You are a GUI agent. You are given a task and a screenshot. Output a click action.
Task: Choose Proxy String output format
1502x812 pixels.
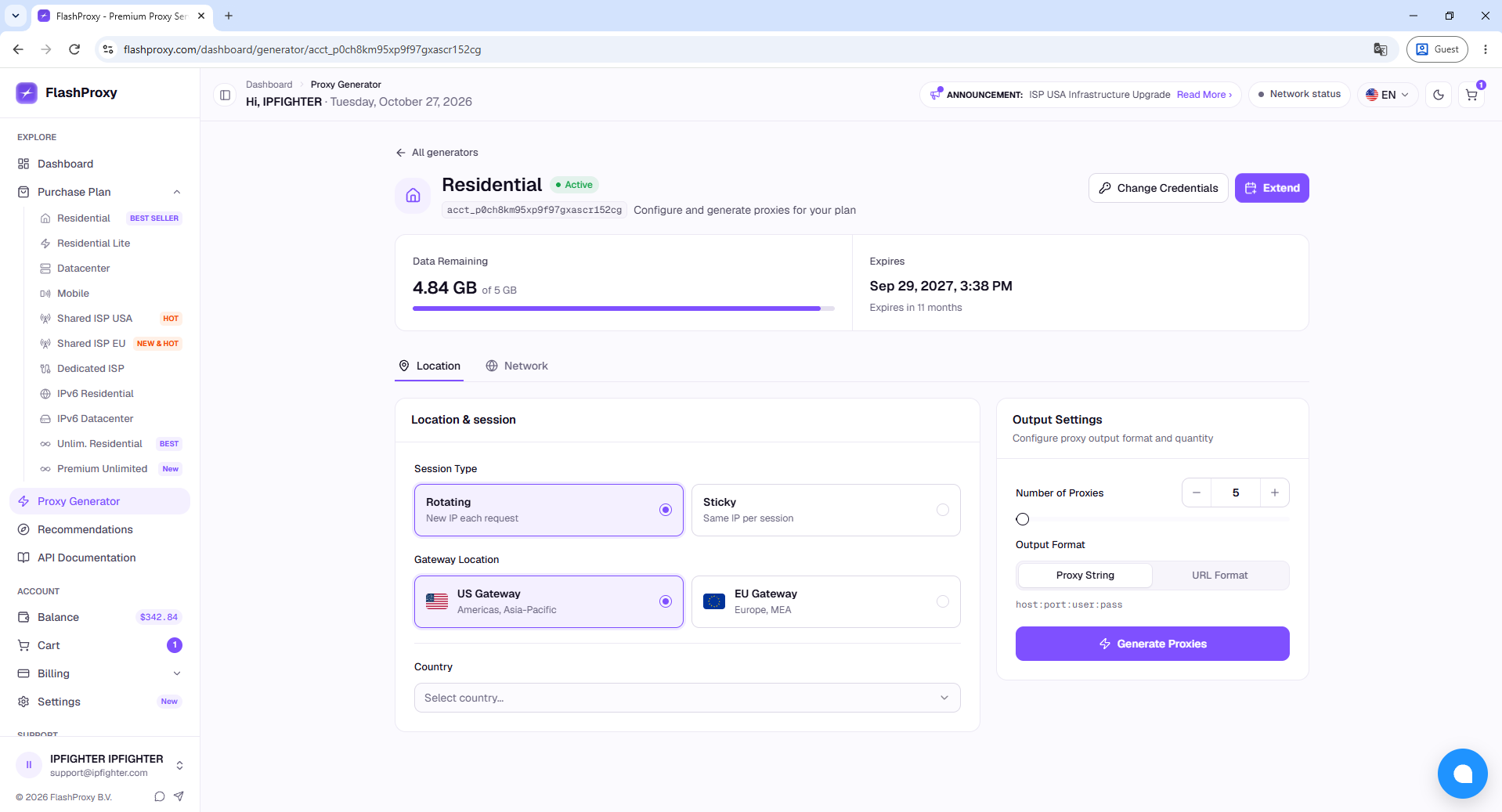click(1085, 575)
